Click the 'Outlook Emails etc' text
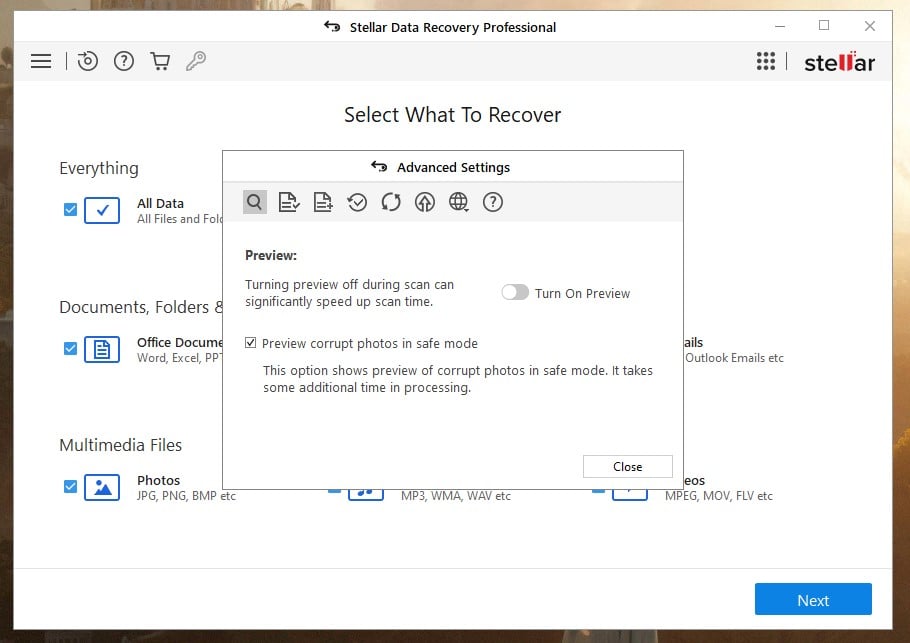 734,358
